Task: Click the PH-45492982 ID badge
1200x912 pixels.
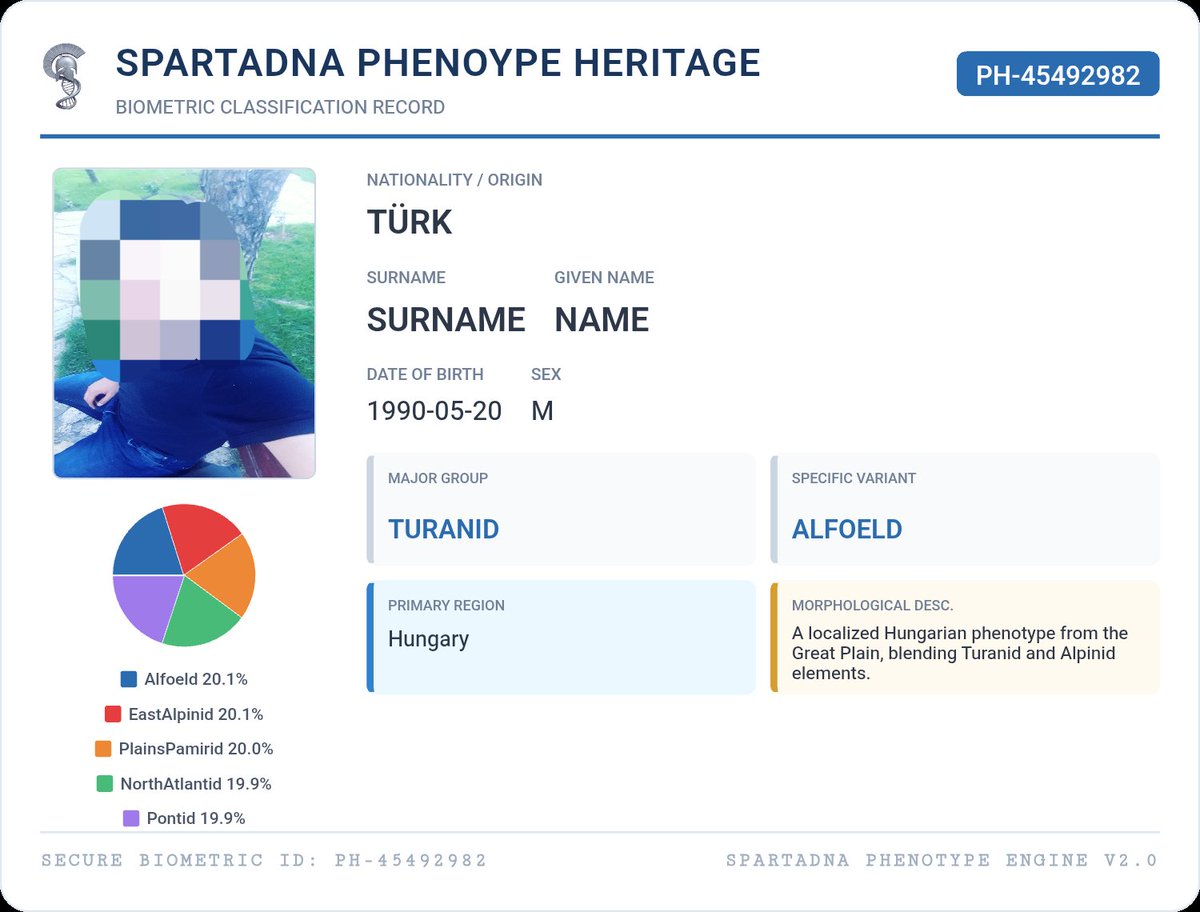Action: [x=1058, y=74]
